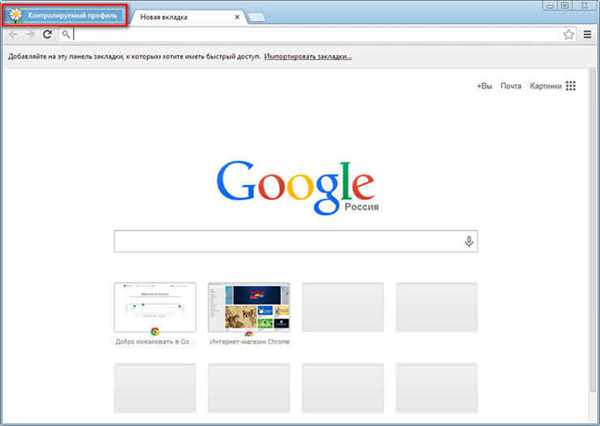The width and height of the screenshot is (600, 426).
Task: Click the Google Россия logo
Action: [297, 188]
